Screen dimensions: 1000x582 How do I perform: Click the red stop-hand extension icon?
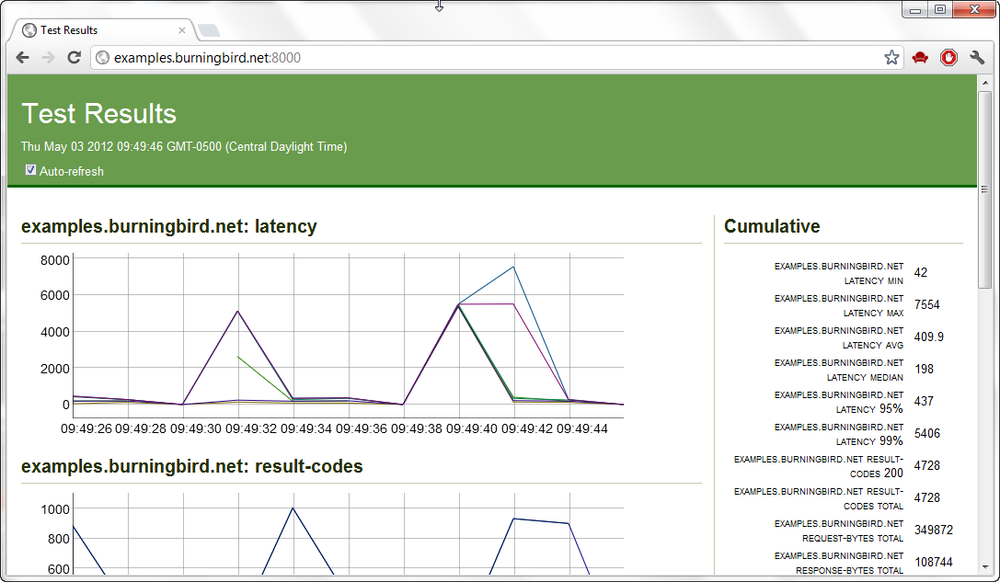click(948, 58)
